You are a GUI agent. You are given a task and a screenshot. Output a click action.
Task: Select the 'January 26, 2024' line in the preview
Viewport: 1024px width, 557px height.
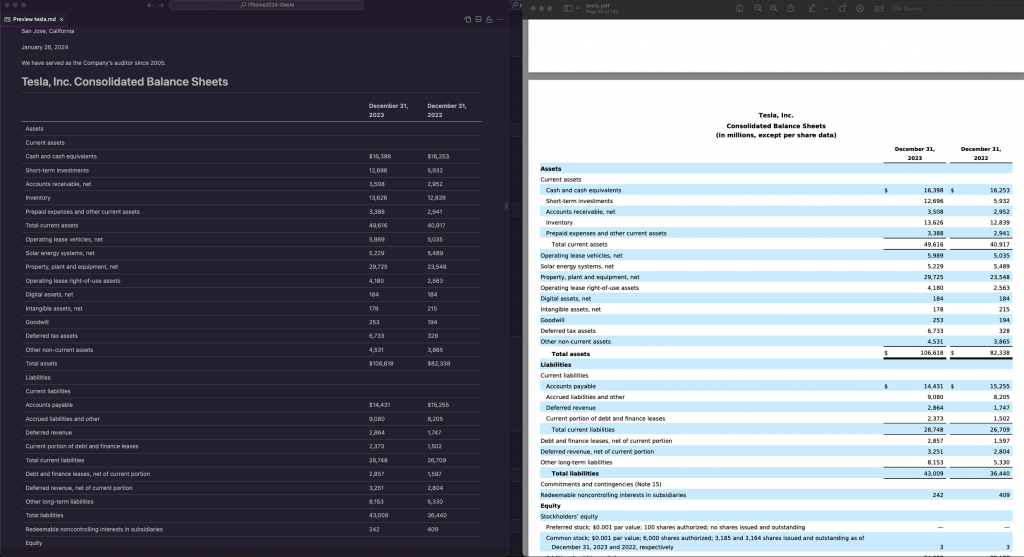pos(45,47)
